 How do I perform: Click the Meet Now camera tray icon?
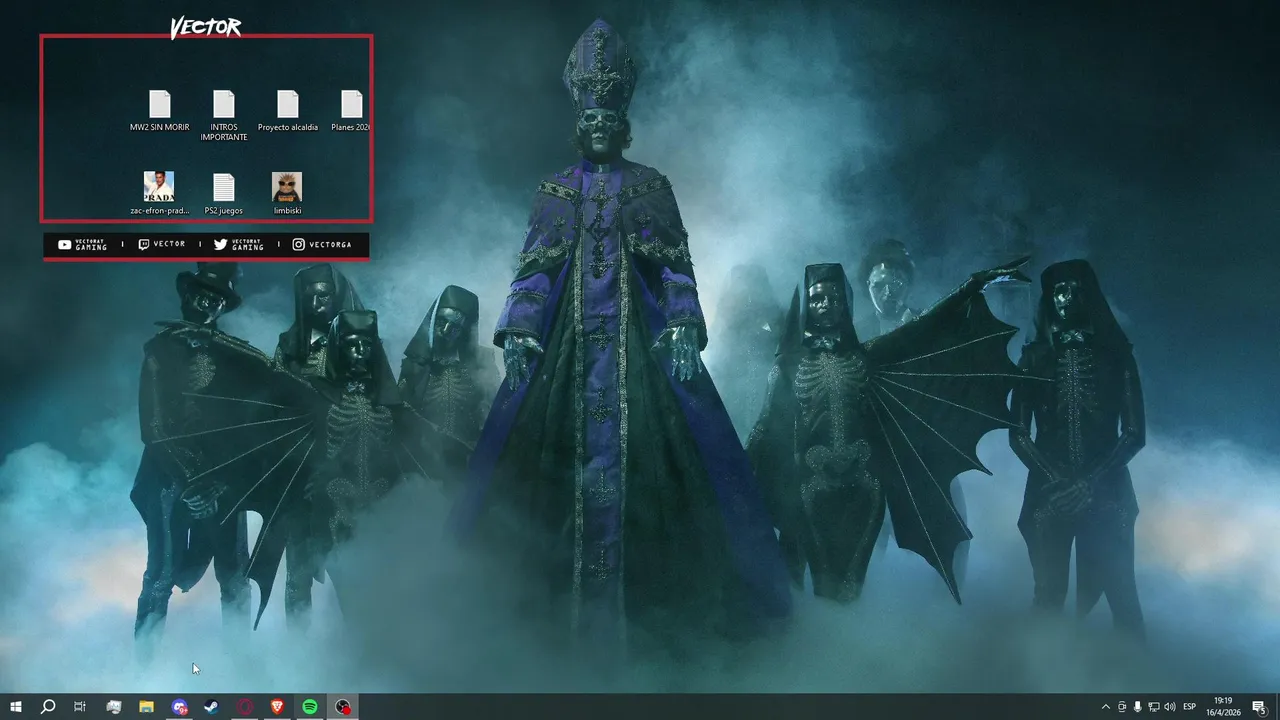point(1122,707)
